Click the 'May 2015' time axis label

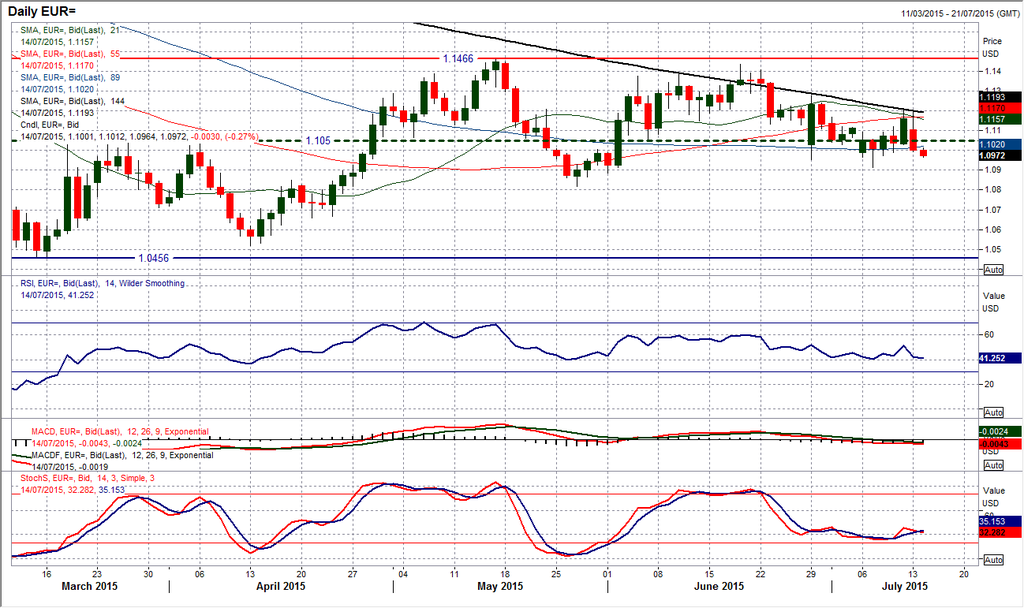point(500,586)
